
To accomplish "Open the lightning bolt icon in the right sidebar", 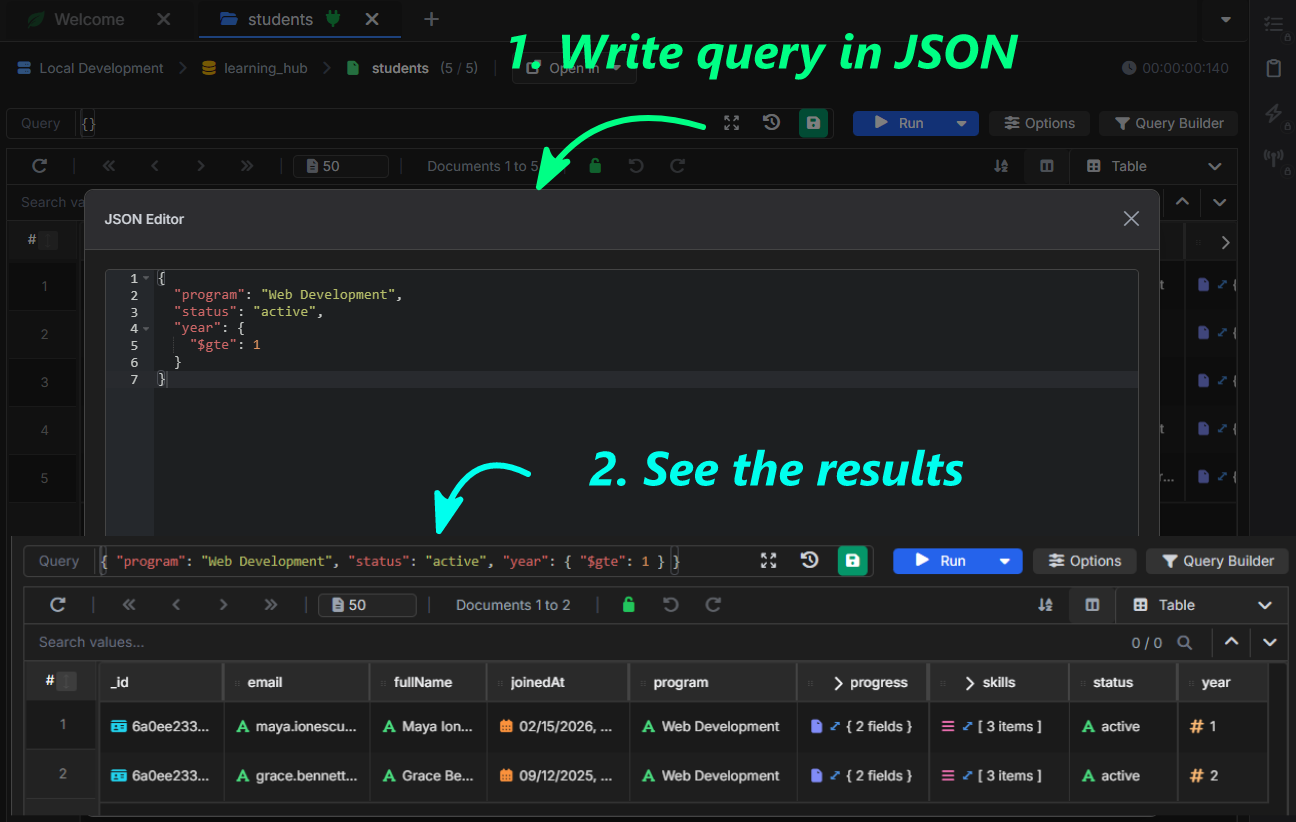I will coord(1273,113).
